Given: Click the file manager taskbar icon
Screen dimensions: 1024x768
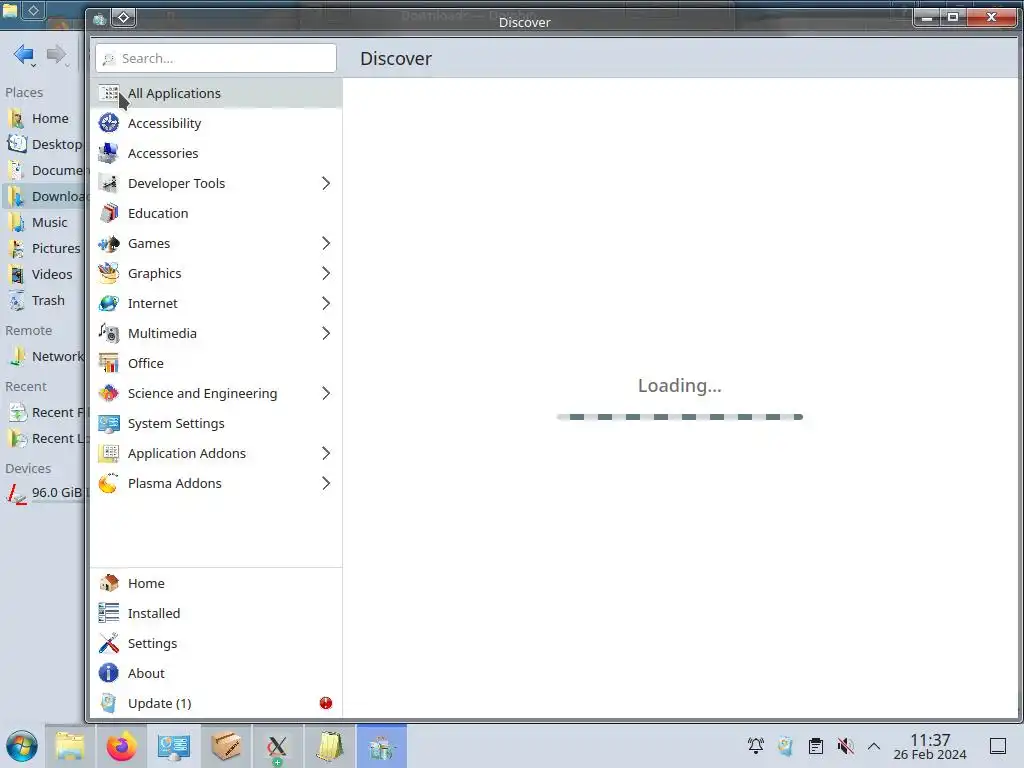Looking at the screenshot, I should click(70, 746).
